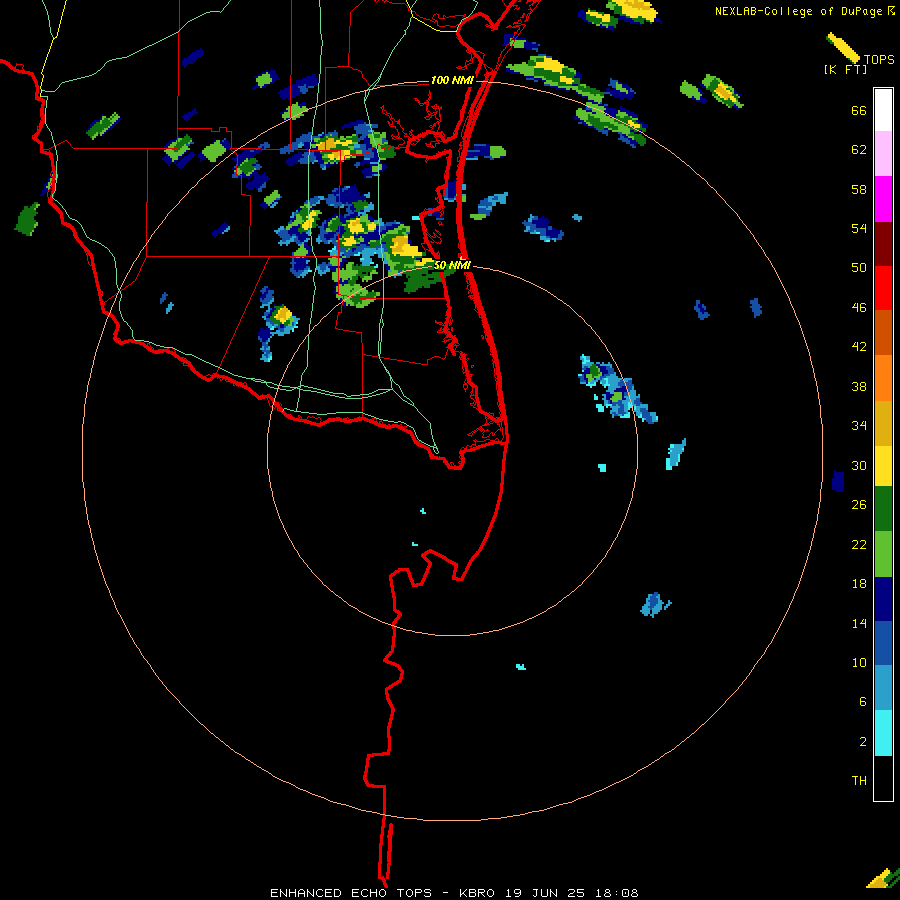Select the light blue 6 kft swatch
The height and width of the screenshot is (900, 900).
tap(883, 688)
